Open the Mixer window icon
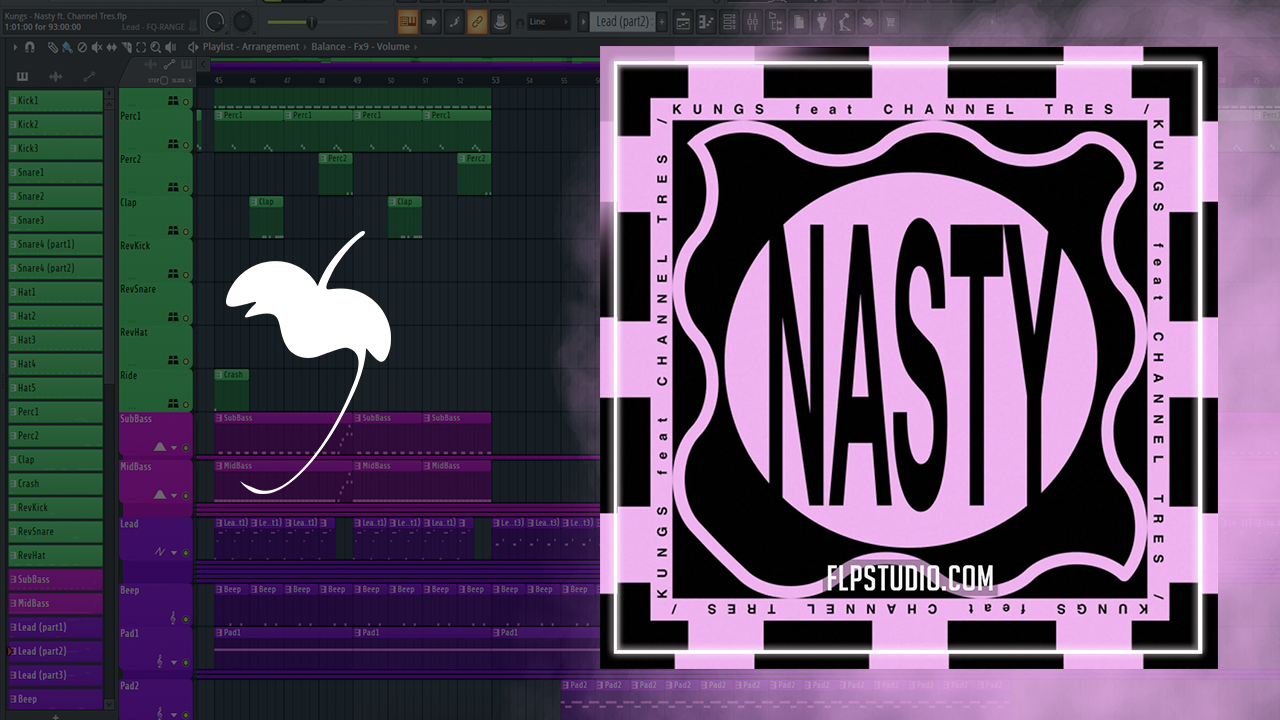Screen dimensions: 1280x720 click(x=752, y=21)
